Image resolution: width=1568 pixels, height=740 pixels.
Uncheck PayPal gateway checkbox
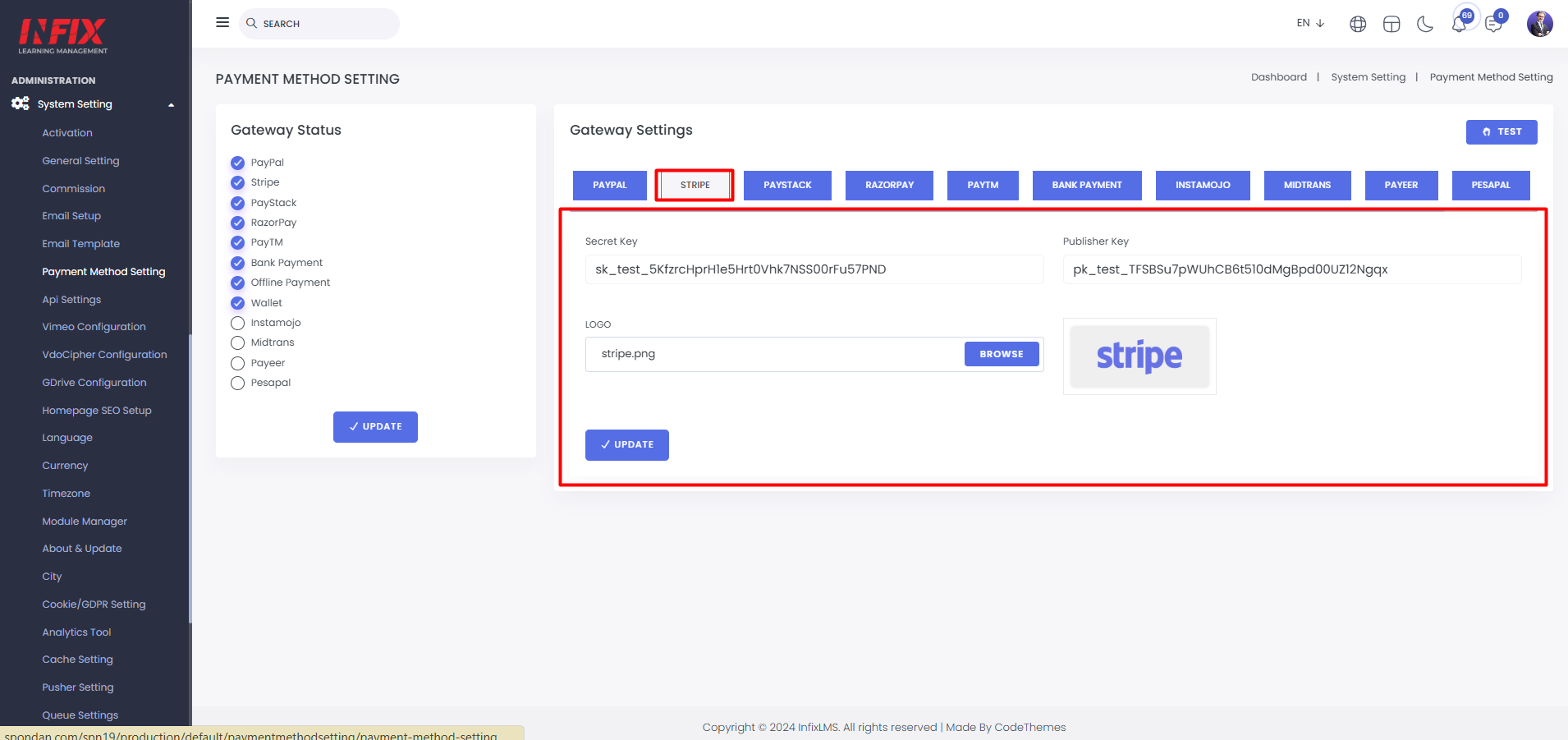tap(237, 163)
